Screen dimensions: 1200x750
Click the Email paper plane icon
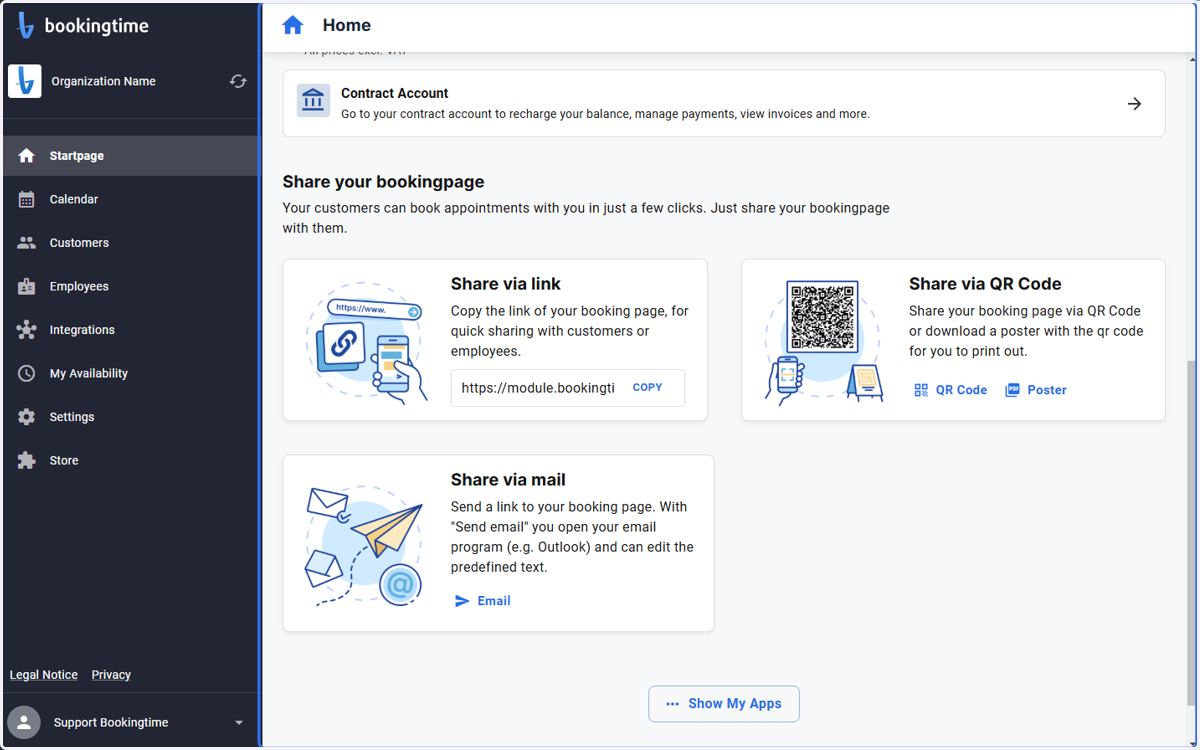[x=462, y=601]
